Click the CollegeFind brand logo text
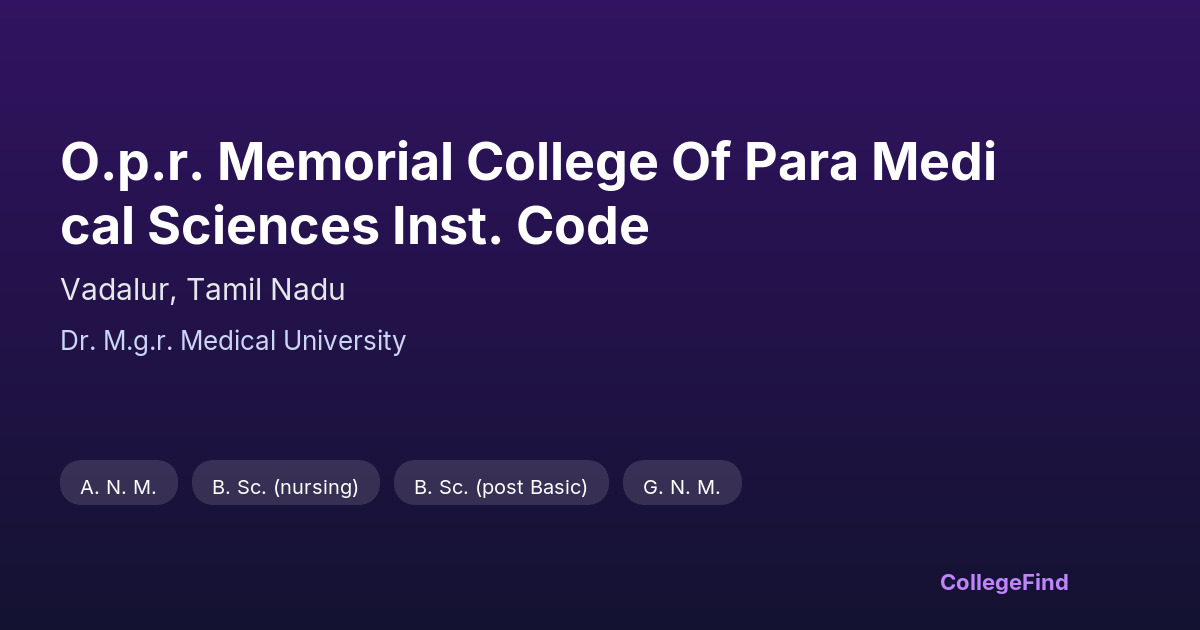Image resolution: width=1200 pixels, height=630 pixels. tap(1004, 582)
